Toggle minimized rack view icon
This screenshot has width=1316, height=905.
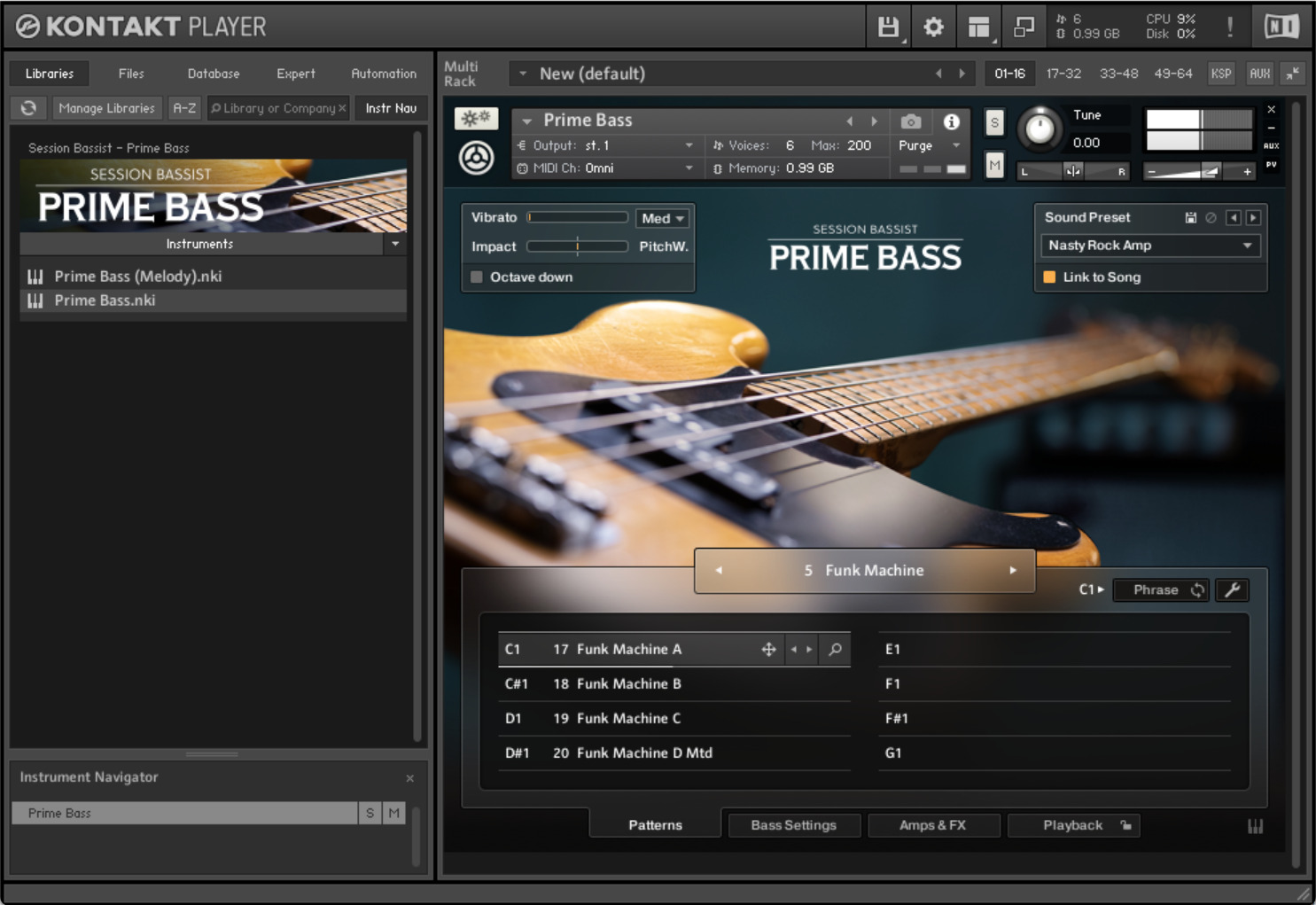pyautogui.click(x=1024, y=27)
